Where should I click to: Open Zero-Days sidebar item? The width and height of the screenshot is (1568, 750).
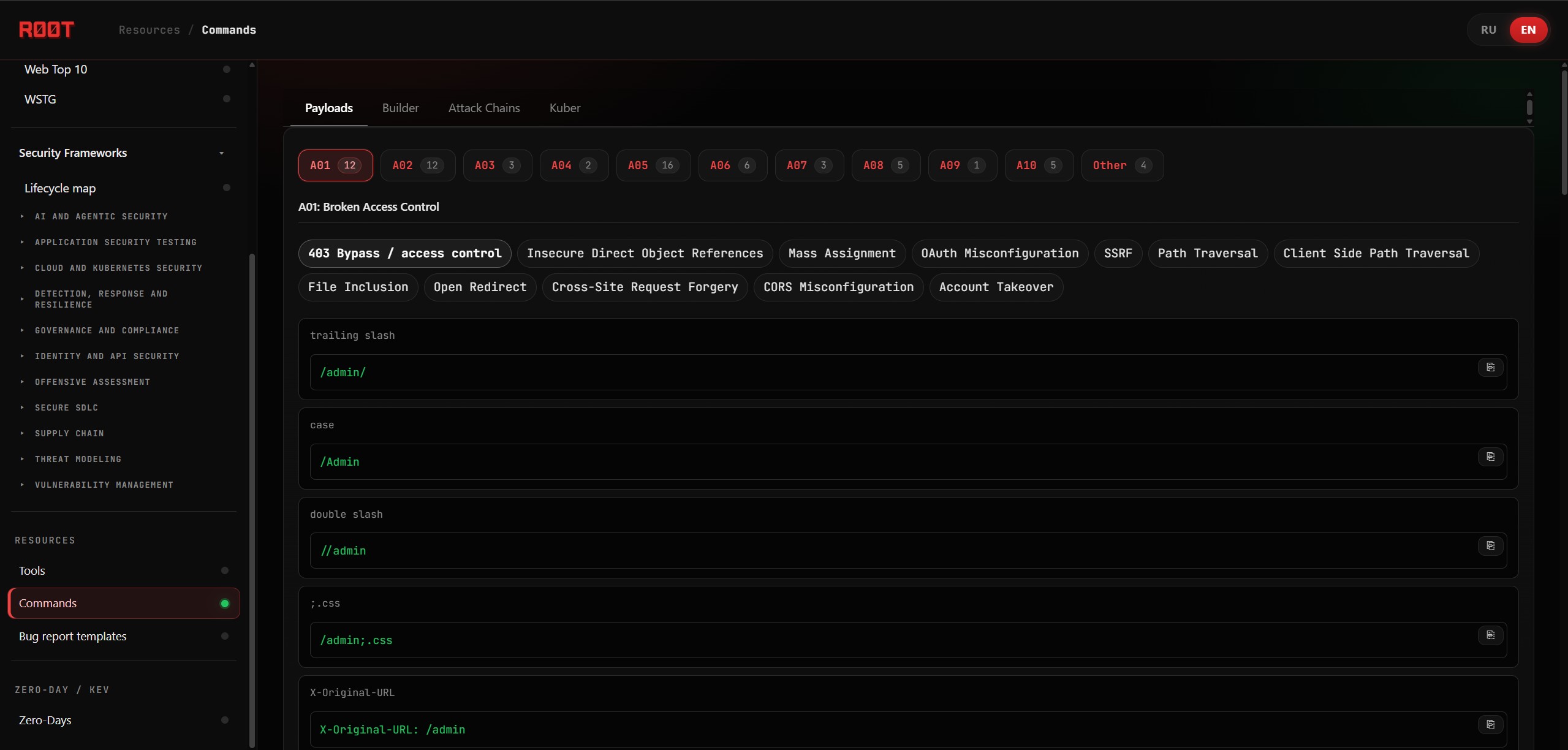(x=124, y=720)
